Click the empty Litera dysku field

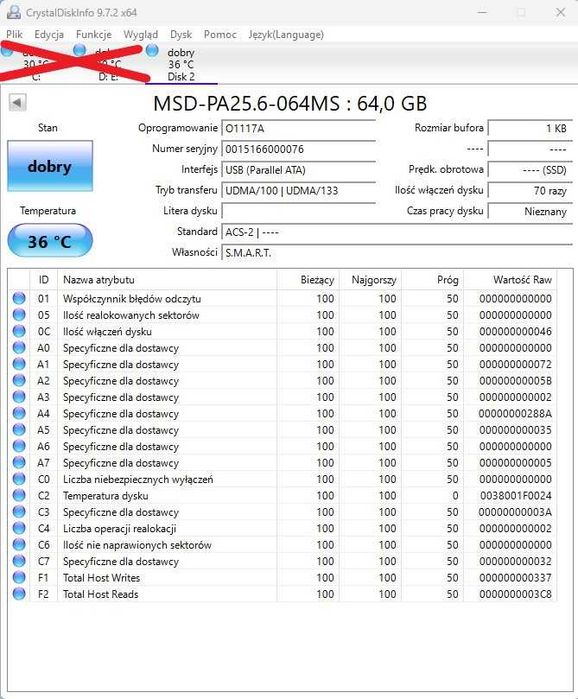coord(299,211)
